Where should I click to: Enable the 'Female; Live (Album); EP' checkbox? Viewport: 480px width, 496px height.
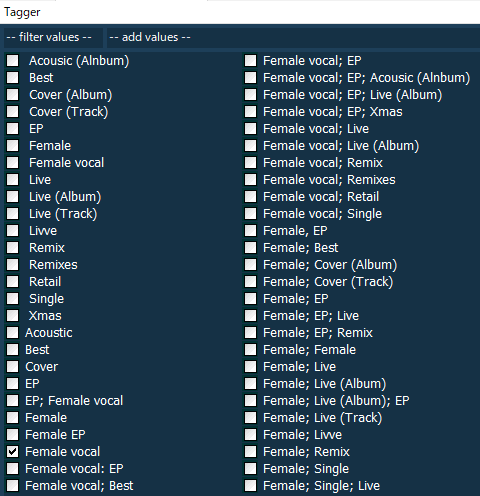(250, 400)
